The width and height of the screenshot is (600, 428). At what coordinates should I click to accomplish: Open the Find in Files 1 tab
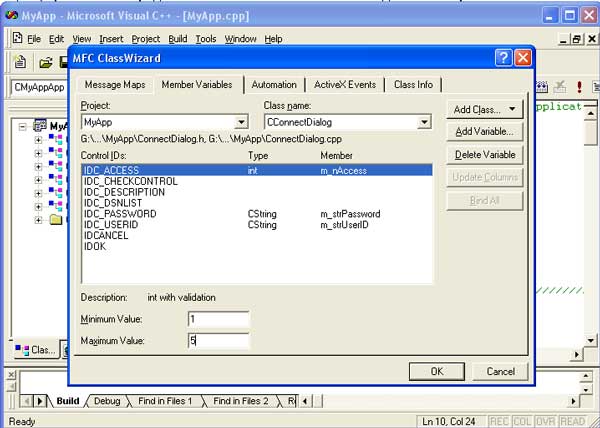[165, 401]
